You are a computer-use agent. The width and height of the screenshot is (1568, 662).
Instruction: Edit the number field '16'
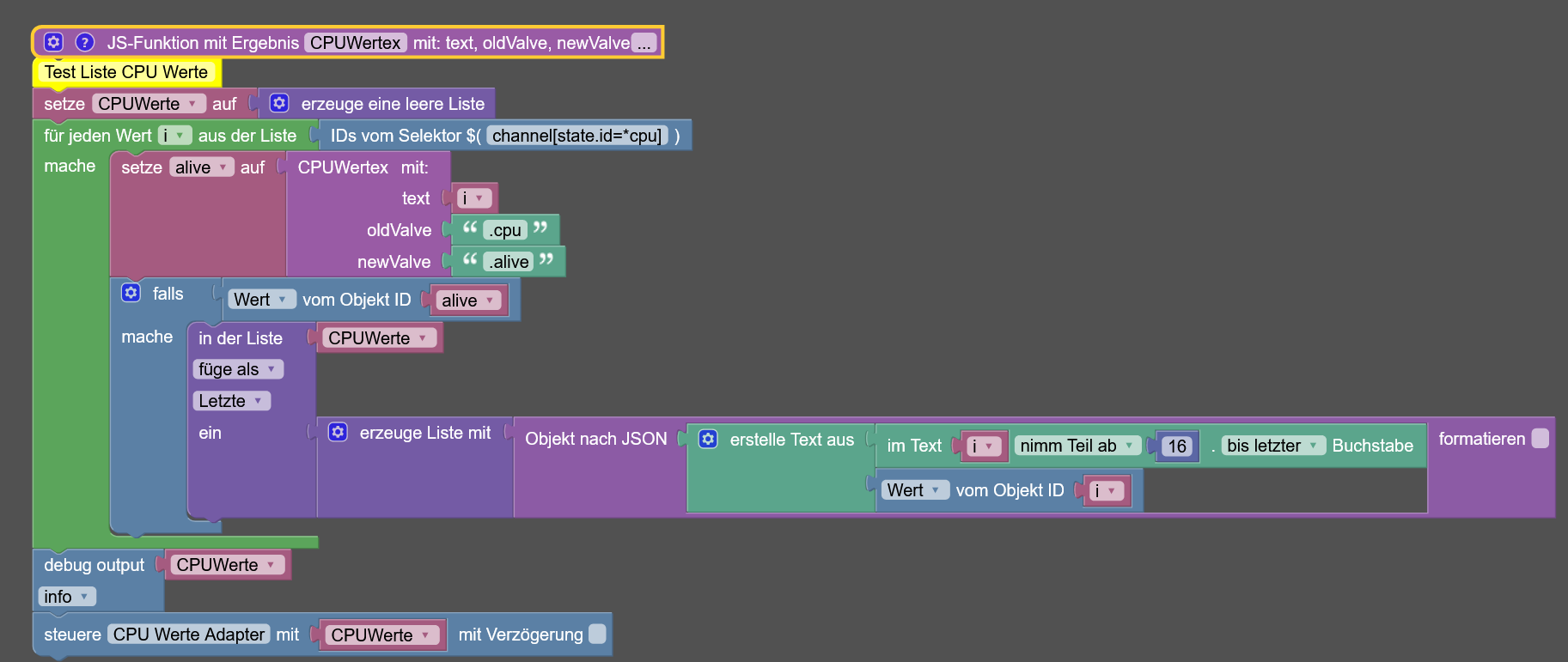[x=1177, y=446]
